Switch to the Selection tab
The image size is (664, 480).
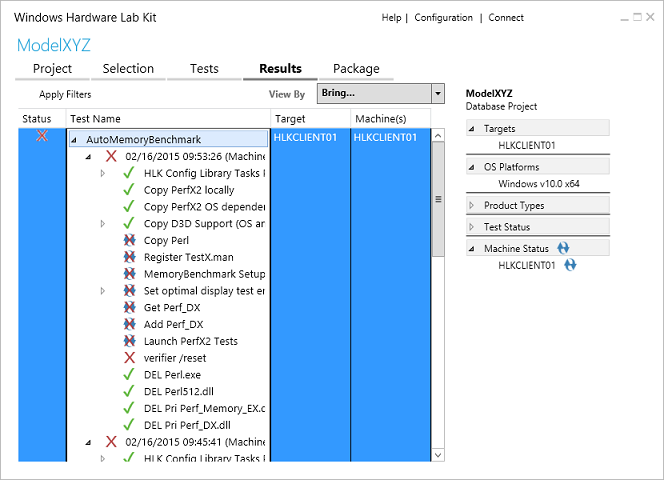click(x=128, y=69)
